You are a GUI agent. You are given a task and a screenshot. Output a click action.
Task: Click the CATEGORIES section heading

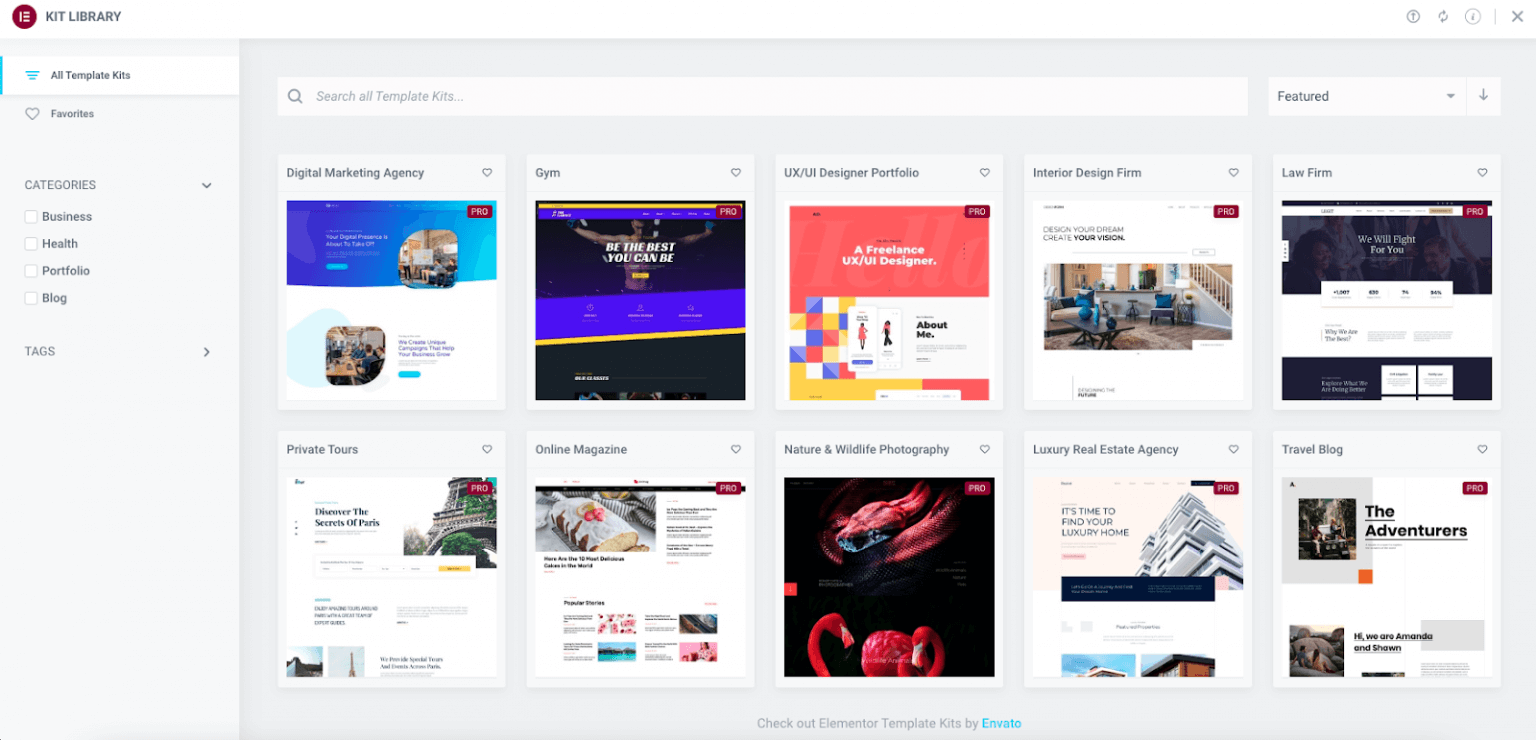[x=60, y=186]
